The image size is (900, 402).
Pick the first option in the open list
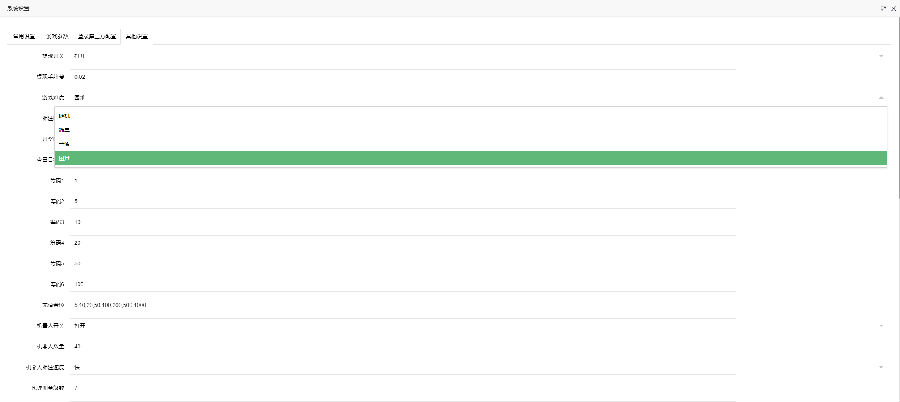(x=470, y=116)
